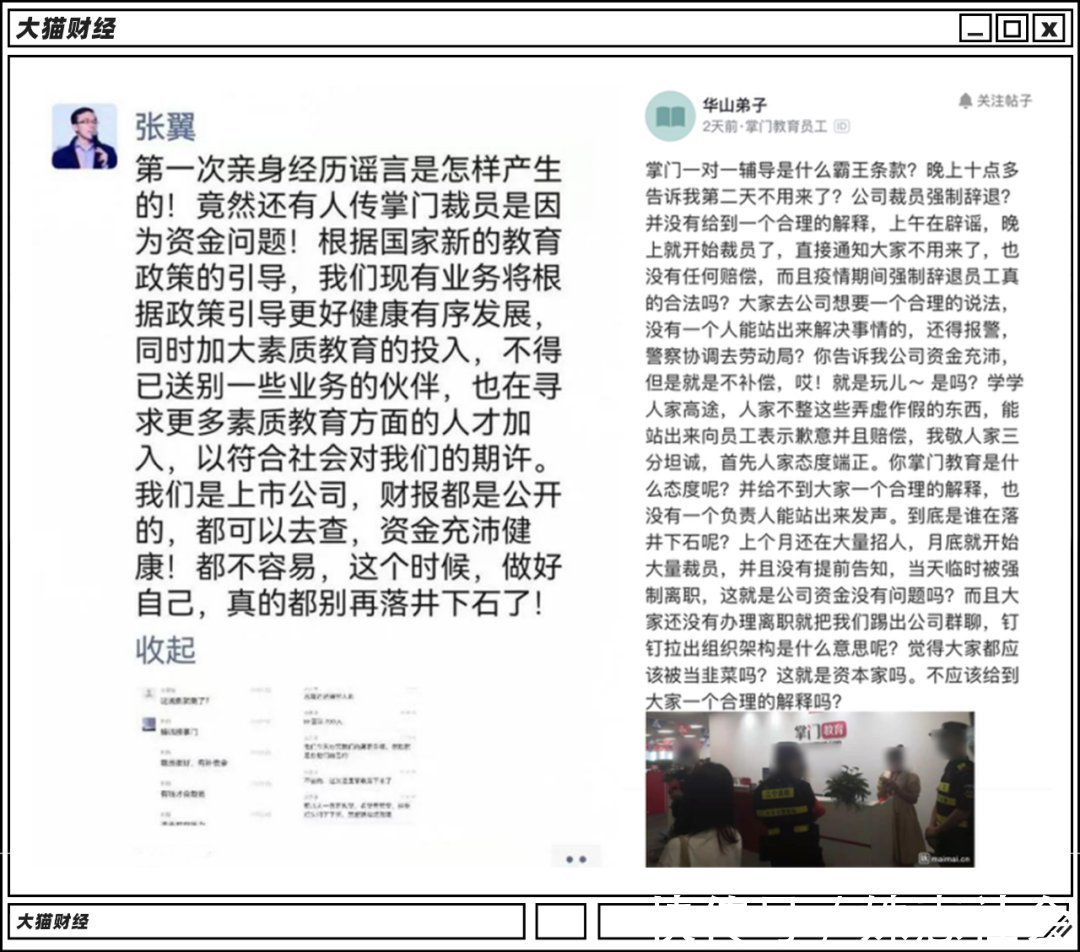Image resolution: width=1080 pixels, height=952 pixels.
Task: Click the small user avatar in first comment
Action: click(147, 692)
